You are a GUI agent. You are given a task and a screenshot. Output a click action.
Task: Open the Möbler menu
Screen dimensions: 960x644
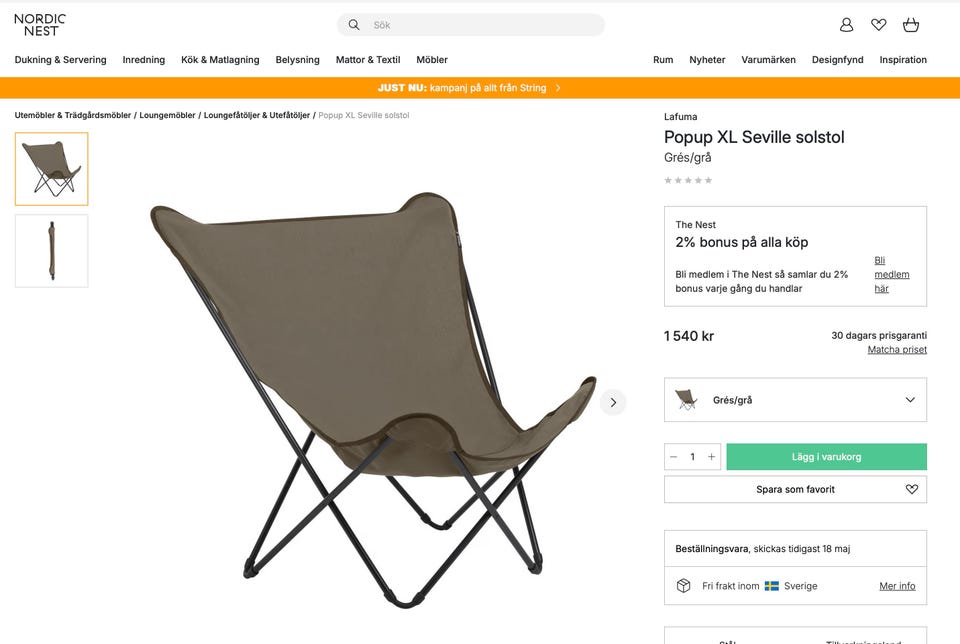pyautogui.click(x=432, y=60)
